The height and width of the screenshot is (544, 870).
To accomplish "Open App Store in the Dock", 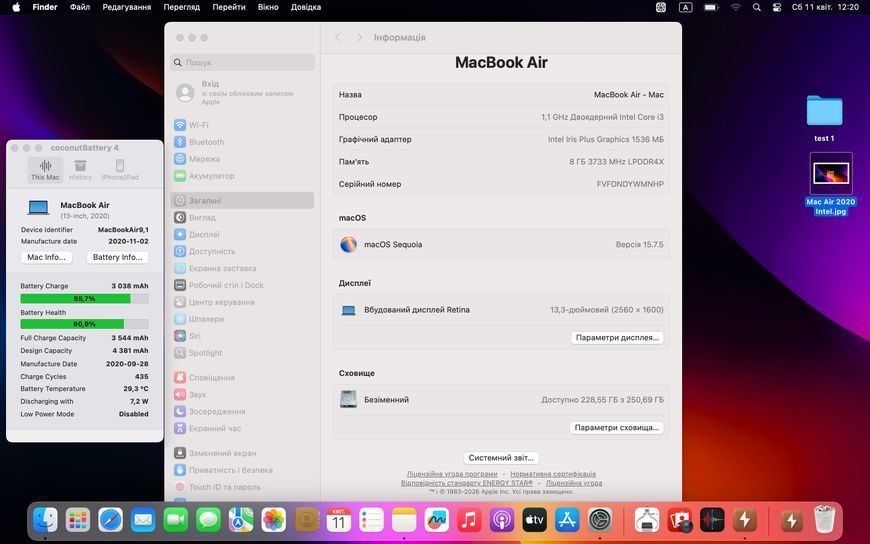I will tap(567, 520).
